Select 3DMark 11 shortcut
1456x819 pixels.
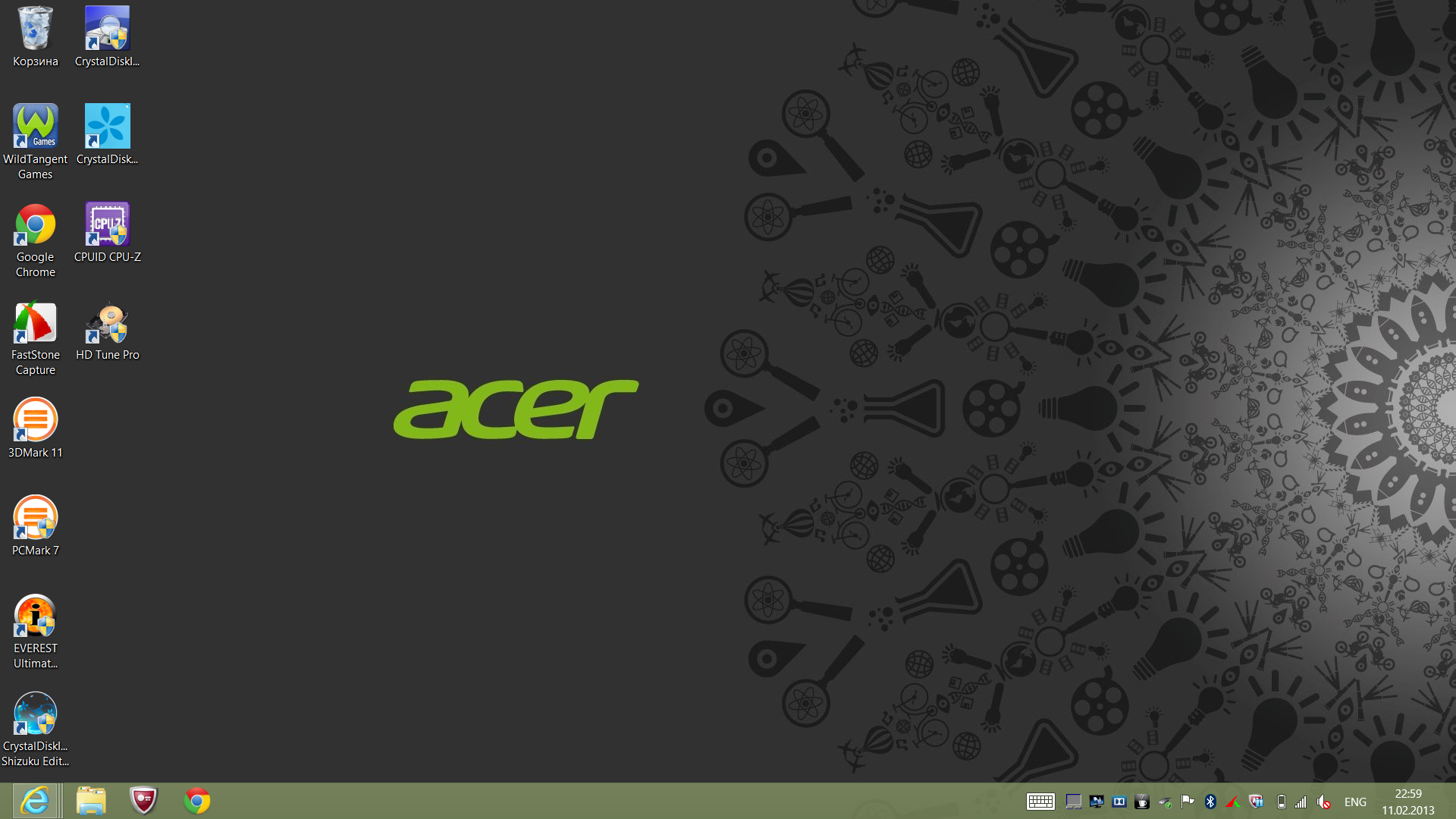tap(35, 428)
